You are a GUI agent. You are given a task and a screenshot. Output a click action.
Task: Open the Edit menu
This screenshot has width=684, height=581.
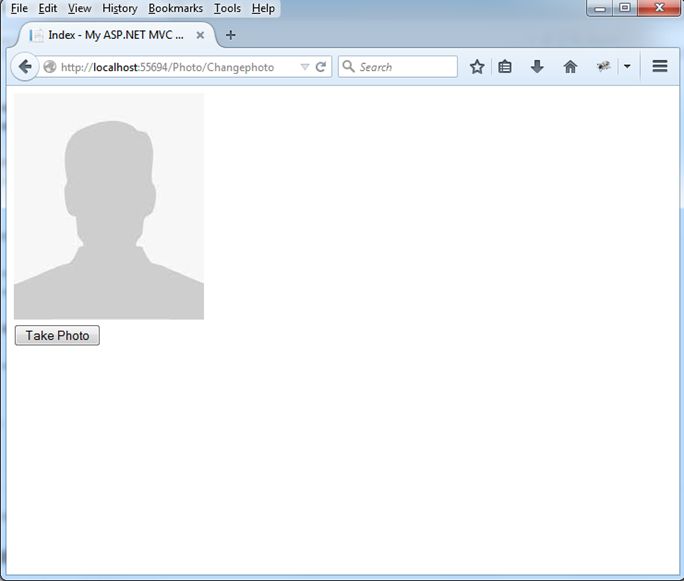pos(48,8)
